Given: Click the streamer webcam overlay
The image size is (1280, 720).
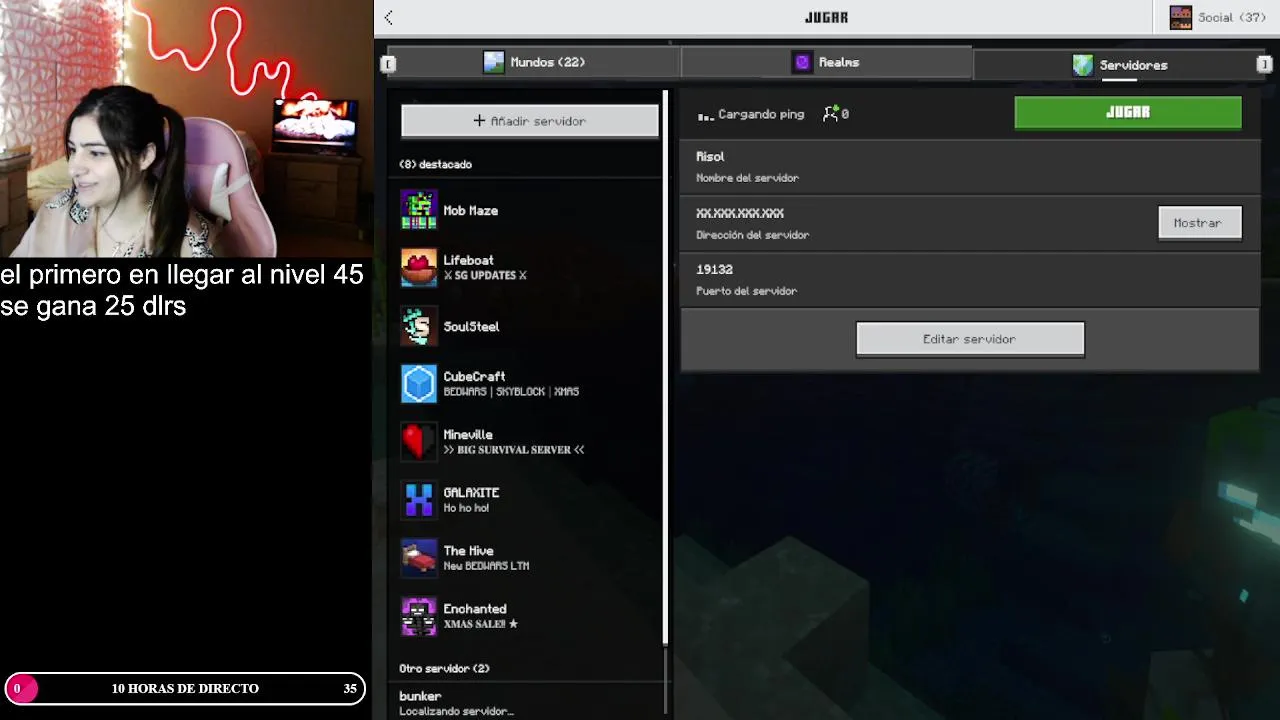Looking at the screenshot, I should tap(186, 129).
